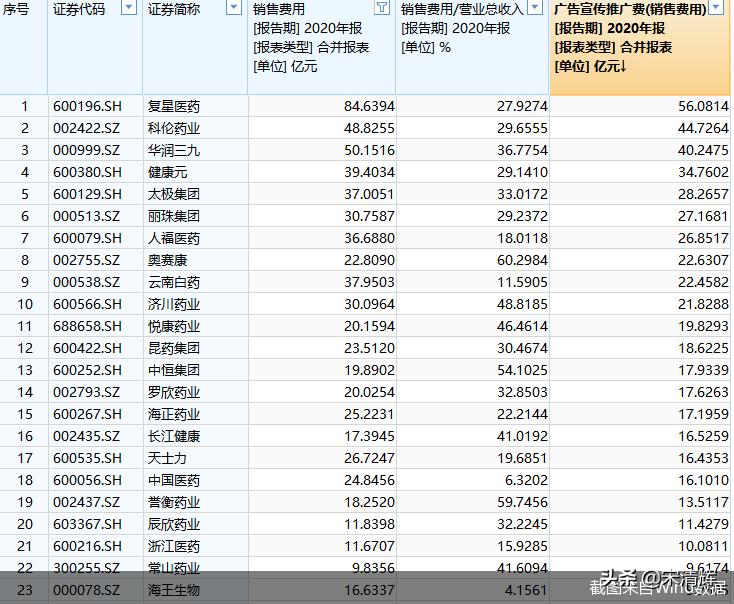Click sales expense value 37.9503
The image size is (734, 604).
(x=369, y=282)
